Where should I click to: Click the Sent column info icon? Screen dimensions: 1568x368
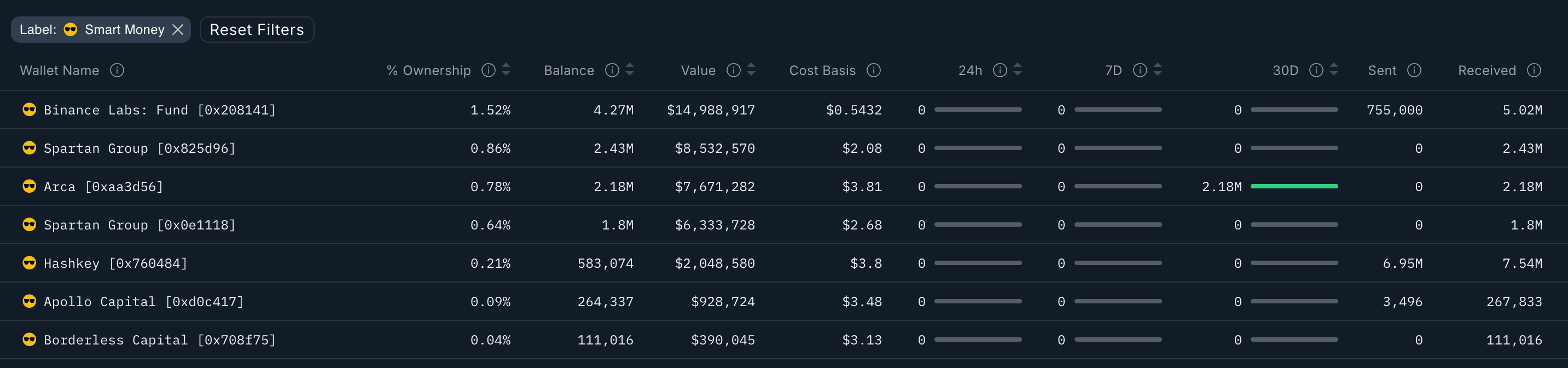[x=1414, y=71]
